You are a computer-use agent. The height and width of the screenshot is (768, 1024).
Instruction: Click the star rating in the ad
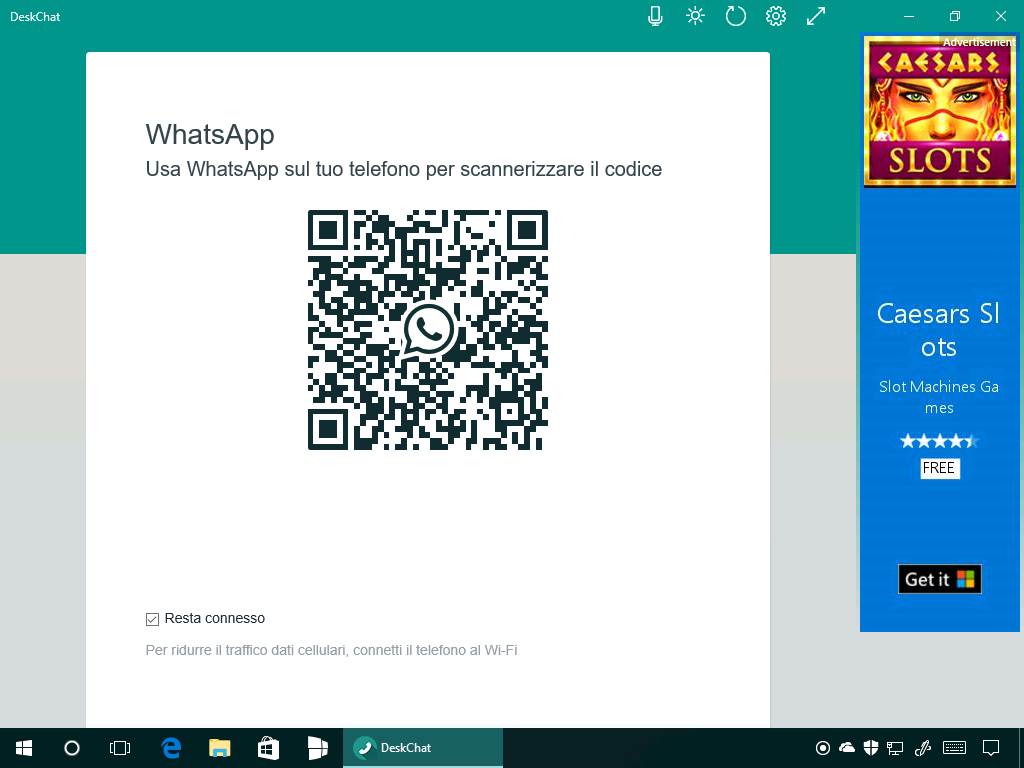click(939, 441)
